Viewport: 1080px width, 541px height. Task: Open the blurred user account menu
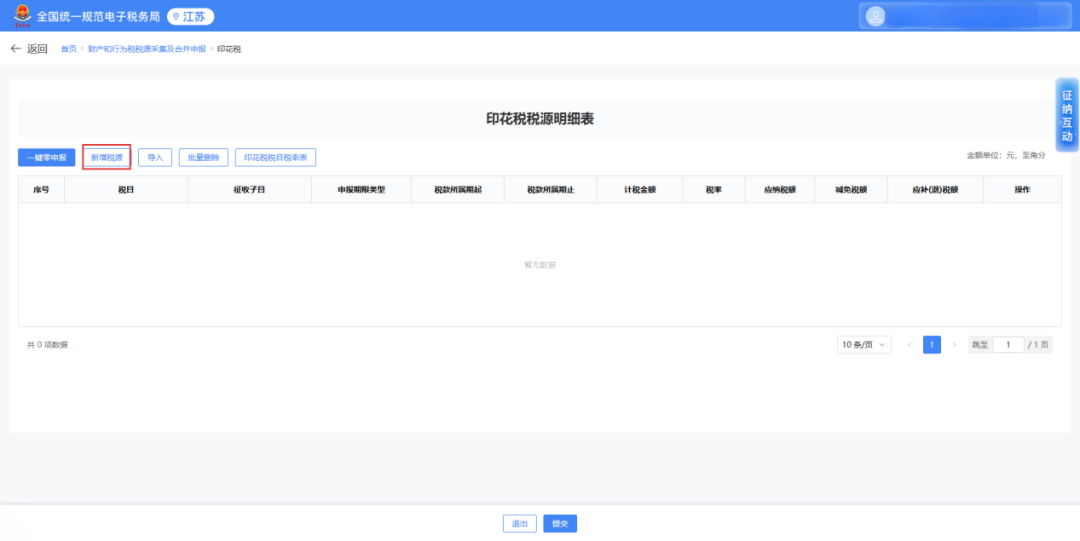click(965, 16)
